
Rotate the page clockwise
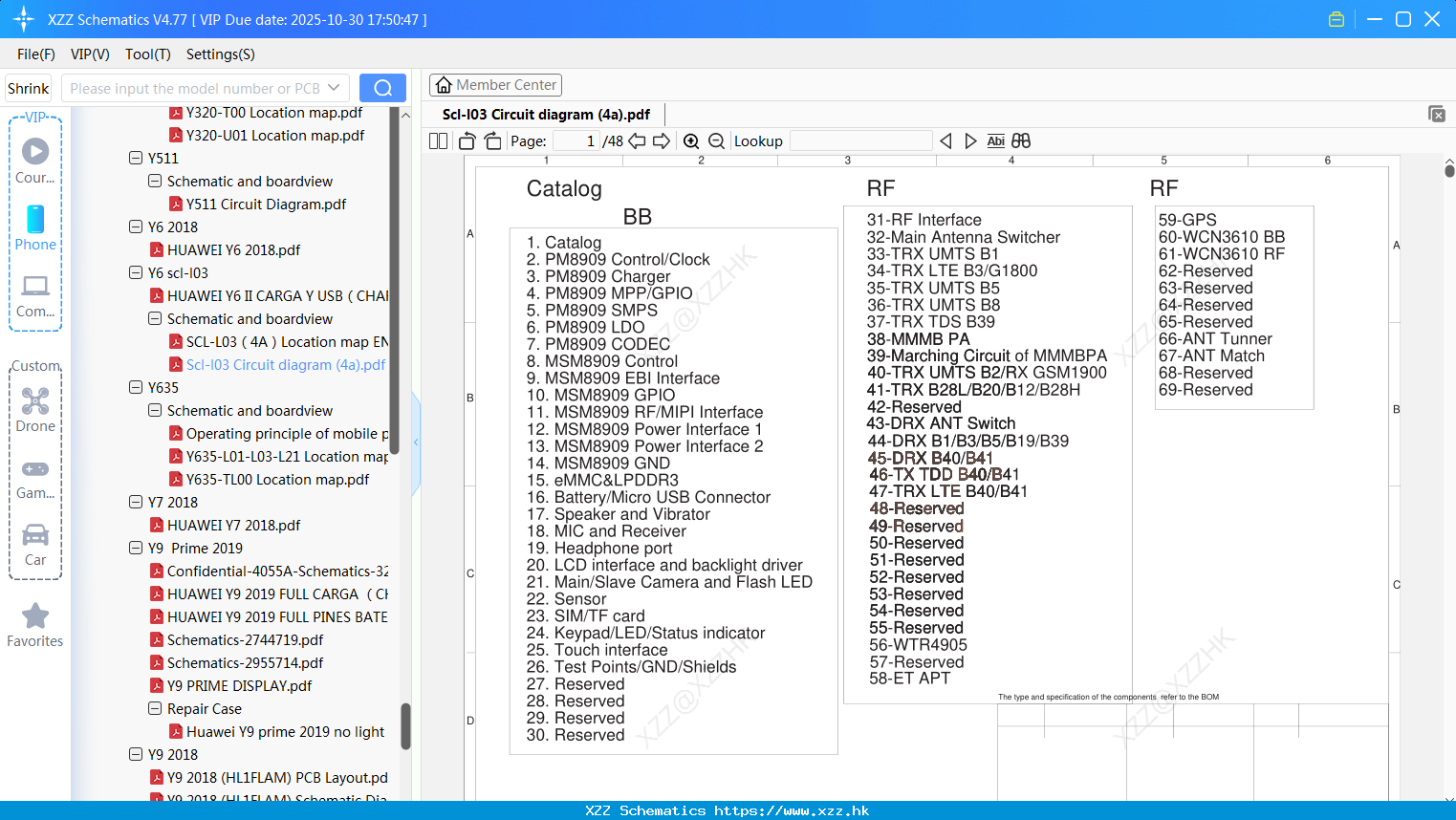tap(492, 141)
